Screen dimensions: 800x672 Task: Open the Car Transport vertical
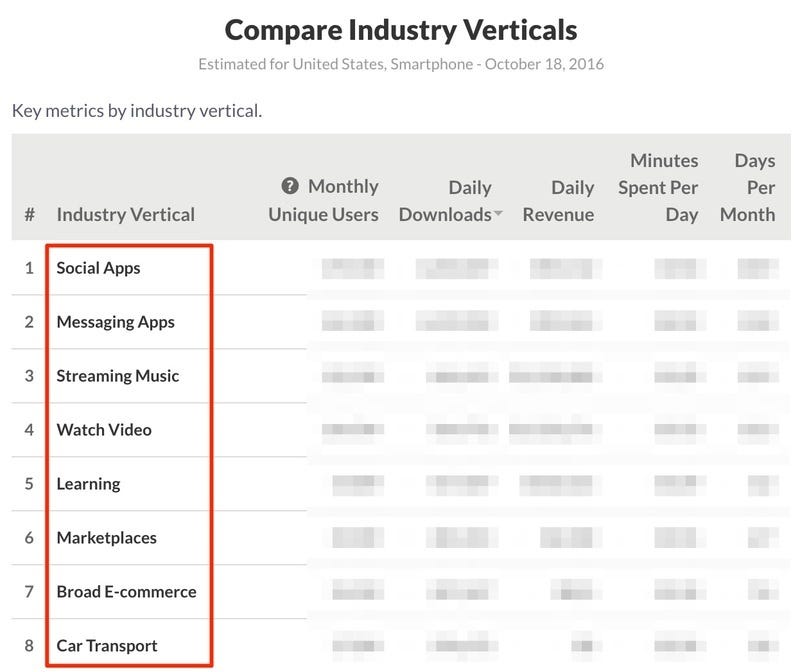pos(106,646)
